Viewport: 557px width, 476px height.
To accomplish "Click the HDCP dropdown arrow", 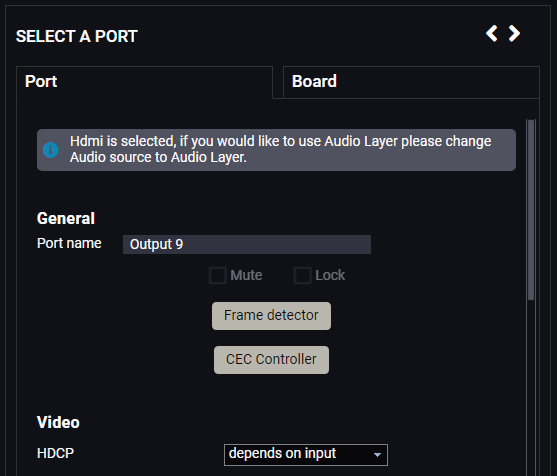I will (x=377, y=455).
